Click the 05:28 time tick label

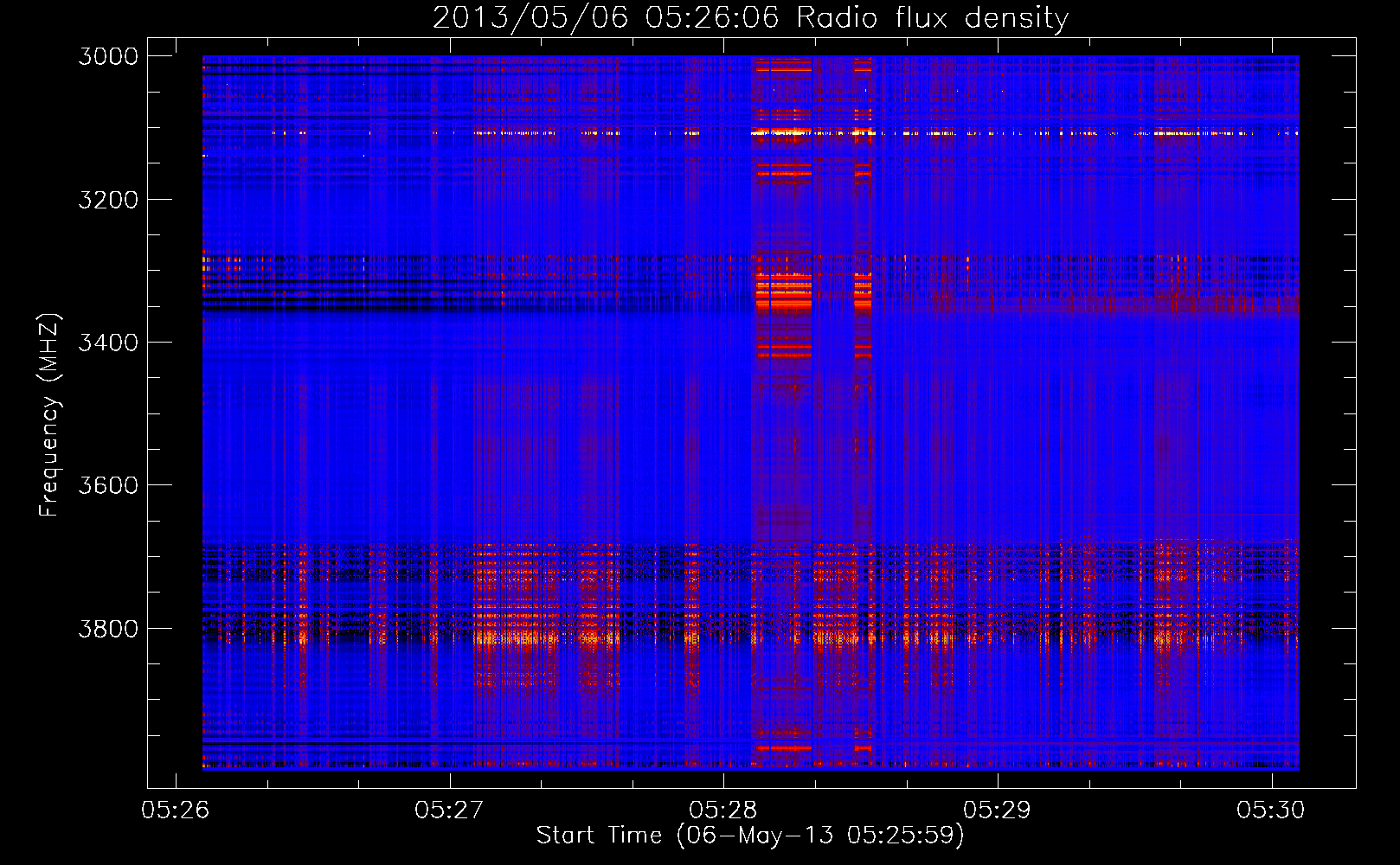(722, 811)
